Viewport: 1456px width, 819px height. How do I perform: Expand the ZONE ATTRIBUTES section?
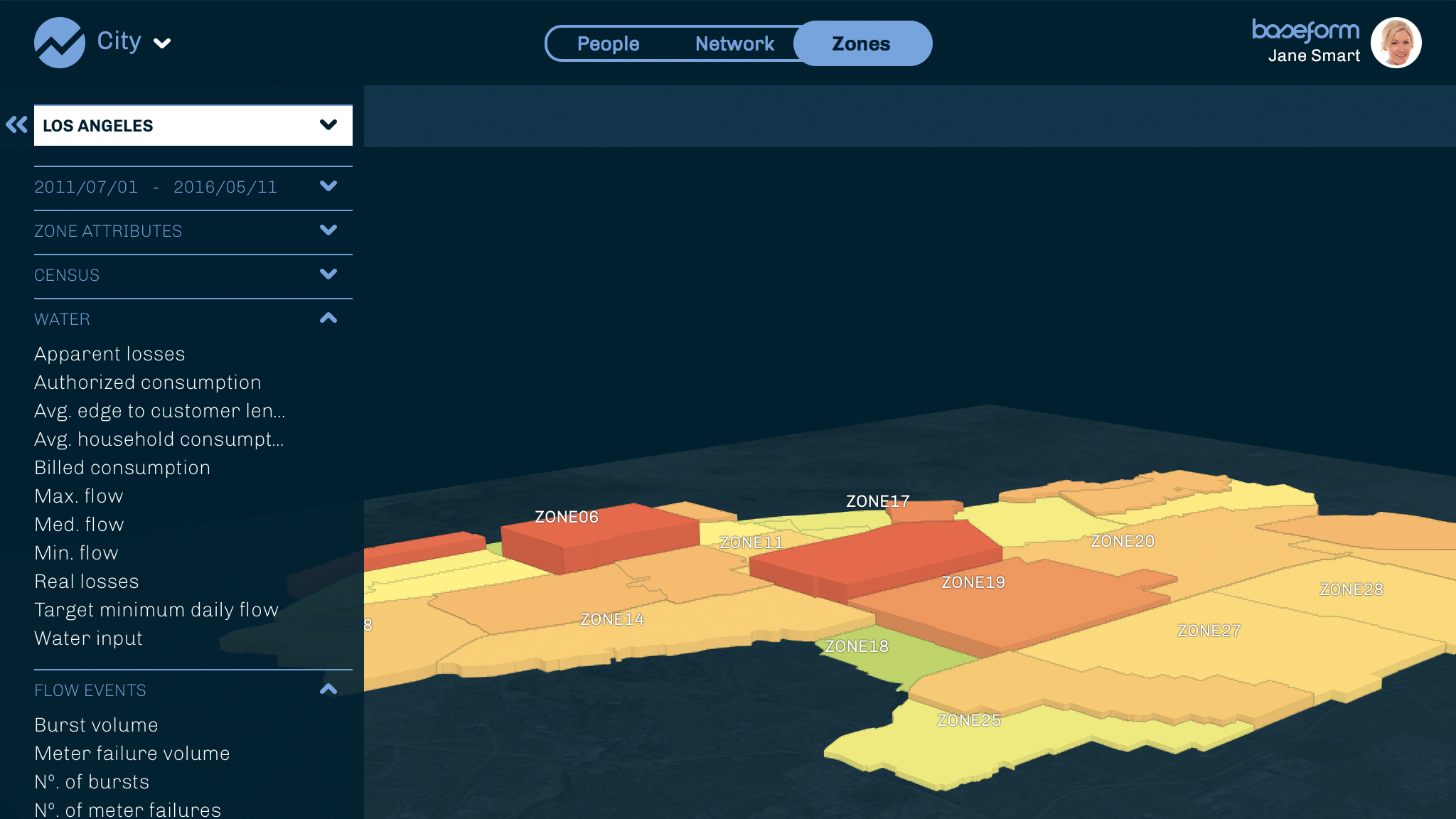[x=193, y=231]
